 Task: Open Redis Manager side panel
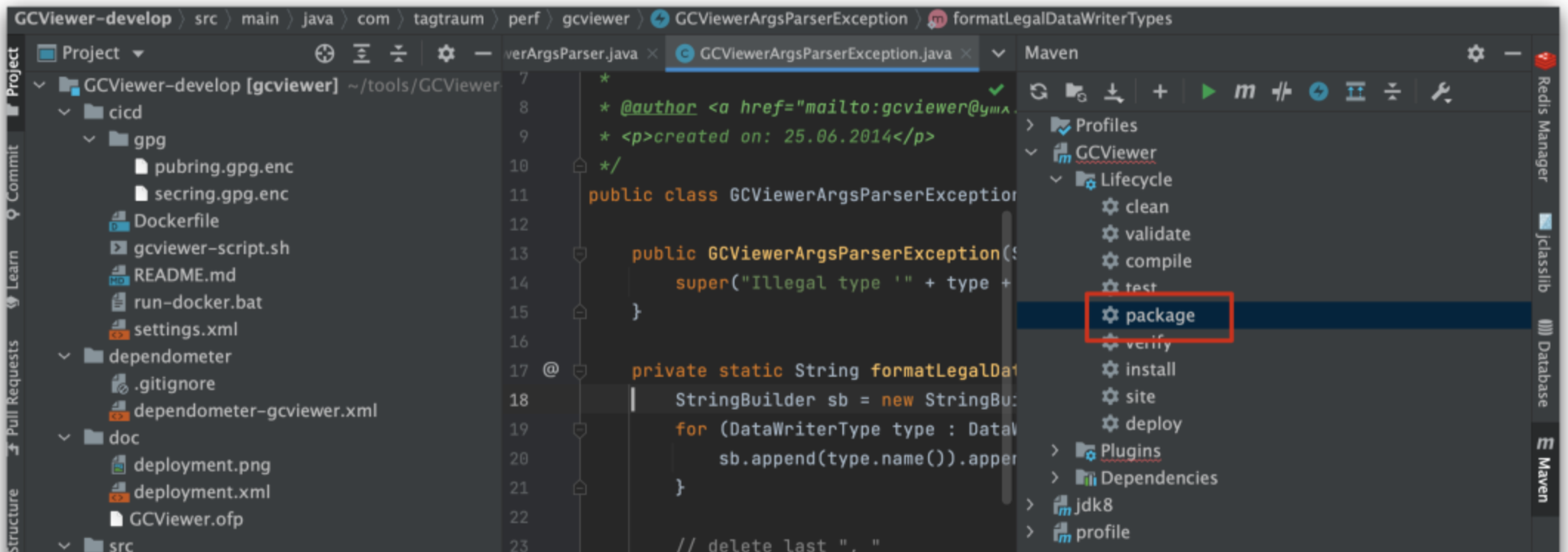(1544, 116)
